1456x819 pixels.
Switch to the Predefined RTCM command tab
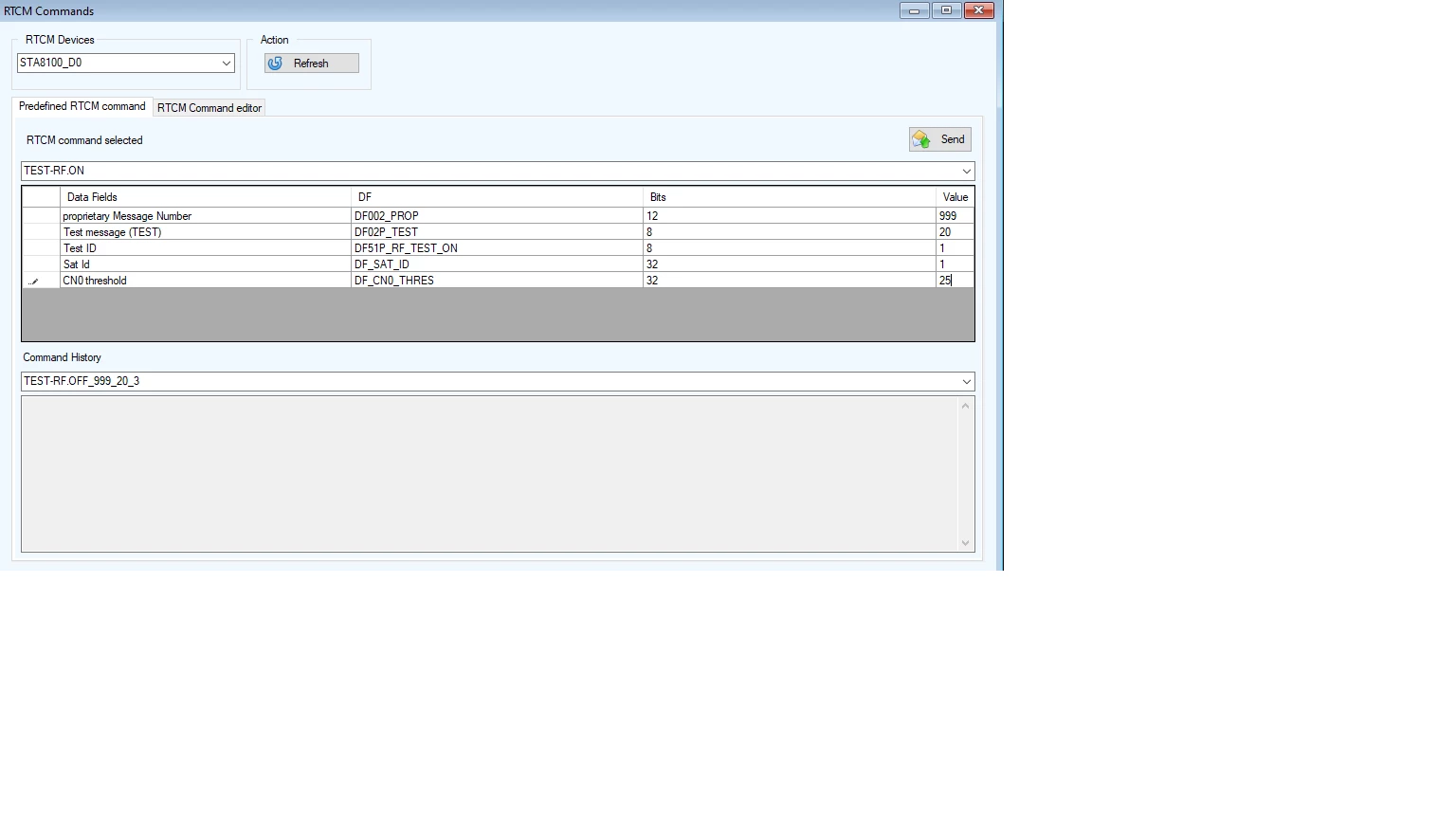click(82, 106)
